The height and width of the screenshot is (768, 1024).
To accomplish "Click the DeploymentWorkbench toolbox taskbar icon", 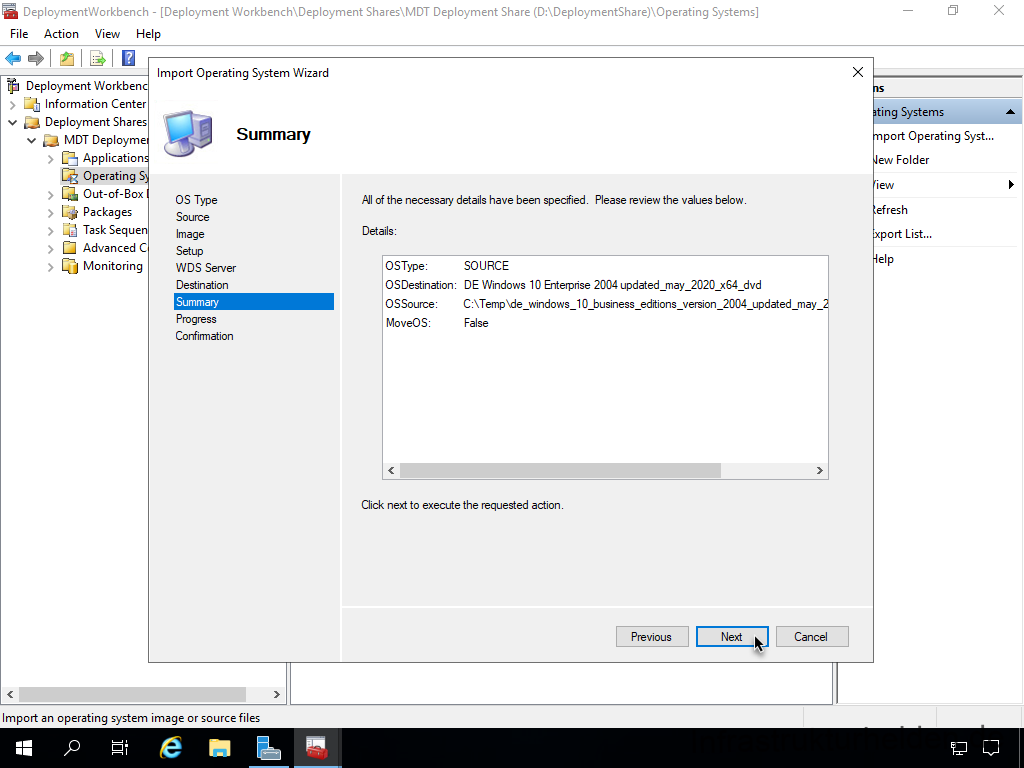I will click(317, 748).
